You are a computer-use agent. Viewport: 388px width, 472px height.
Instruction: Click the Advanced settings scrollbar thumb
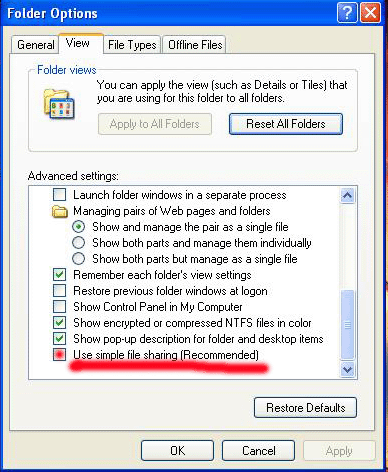point(347,324)
